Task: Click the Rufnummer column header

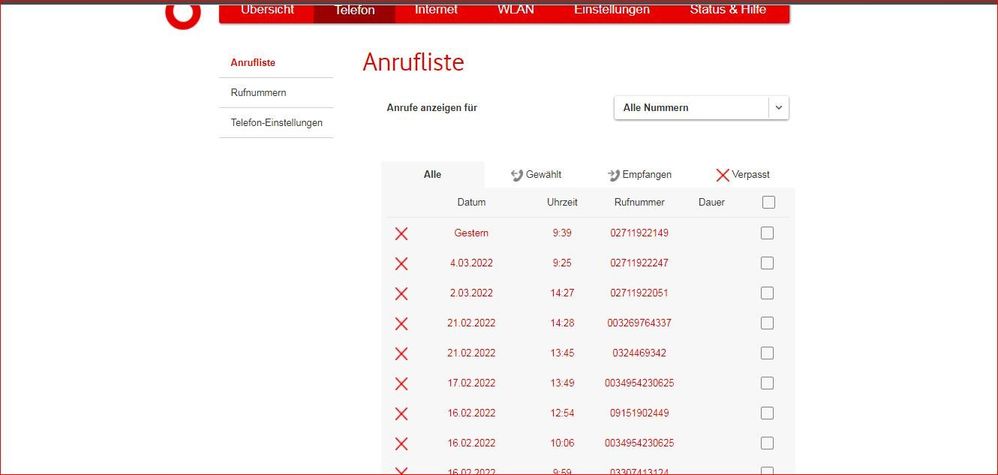Action: click(639, 202)
